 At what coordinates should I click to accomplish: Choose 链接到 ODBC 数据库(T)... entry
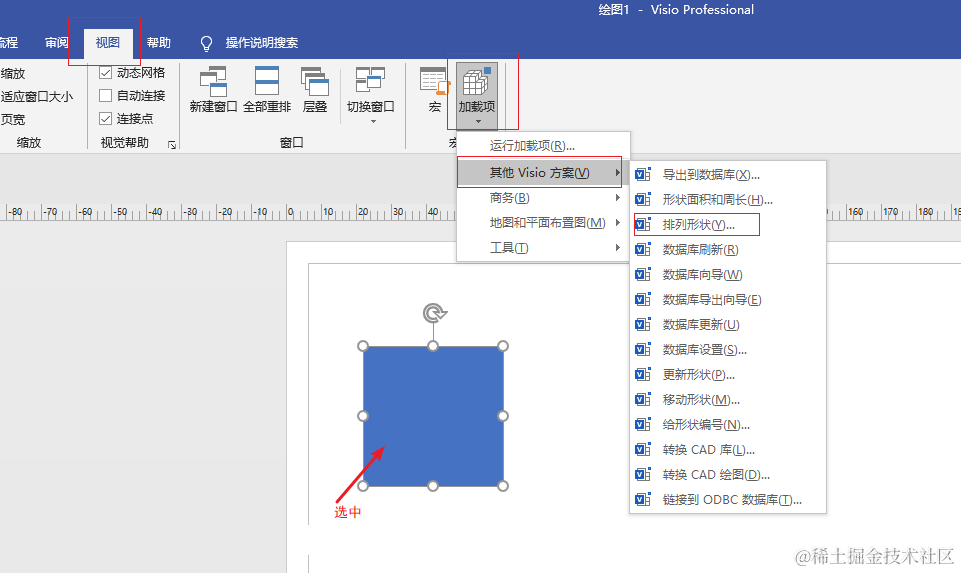(728, 500)
